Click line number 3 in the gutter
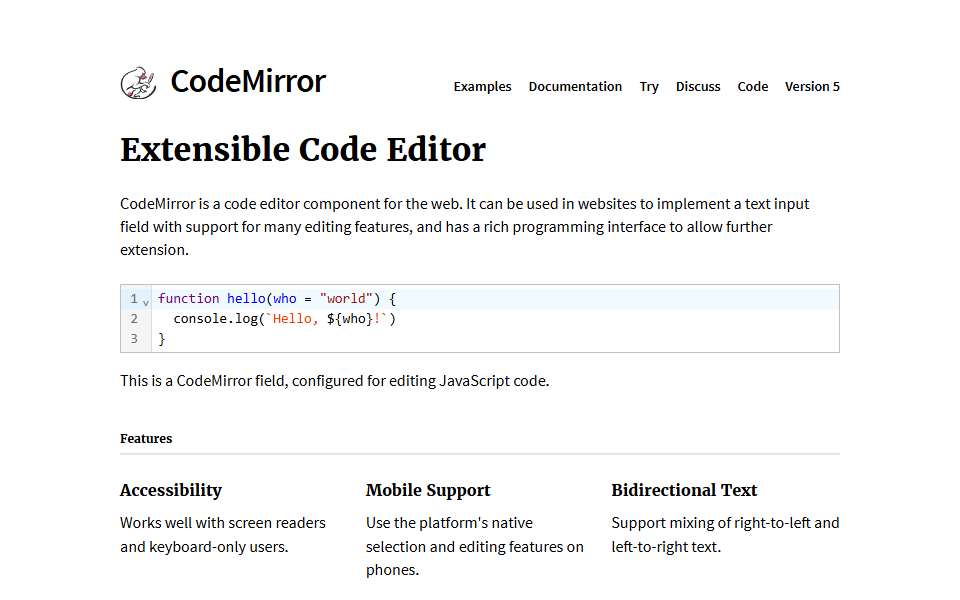 tap(134, 339)
